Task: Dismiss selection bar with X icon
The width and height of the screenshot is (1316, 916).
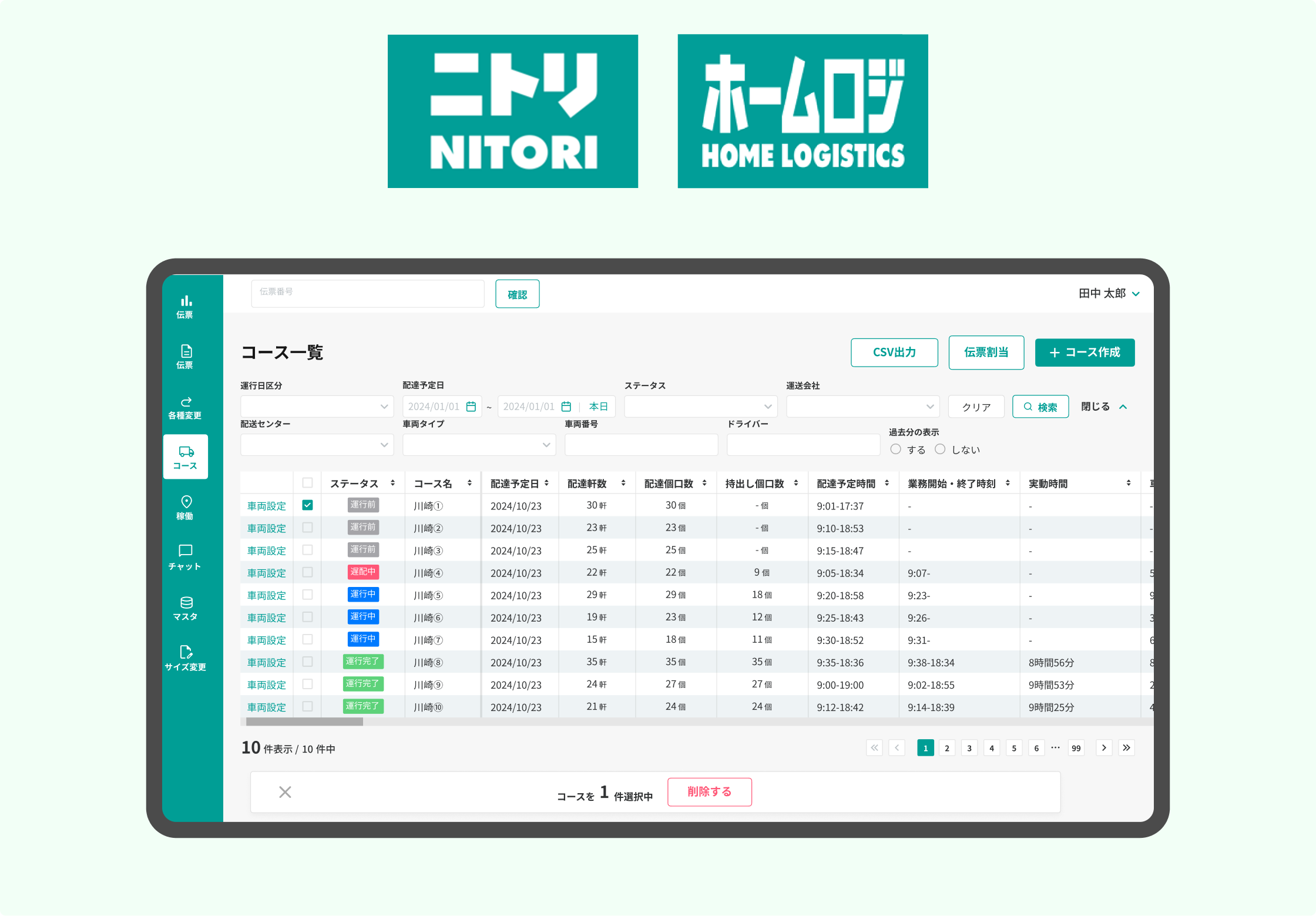Action: tap(285, 792)
